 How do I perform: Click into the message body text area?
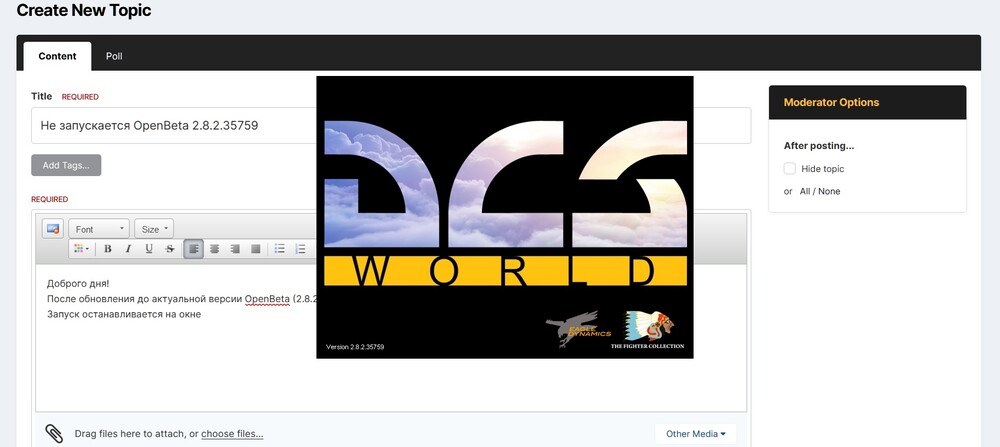(391, 338)
